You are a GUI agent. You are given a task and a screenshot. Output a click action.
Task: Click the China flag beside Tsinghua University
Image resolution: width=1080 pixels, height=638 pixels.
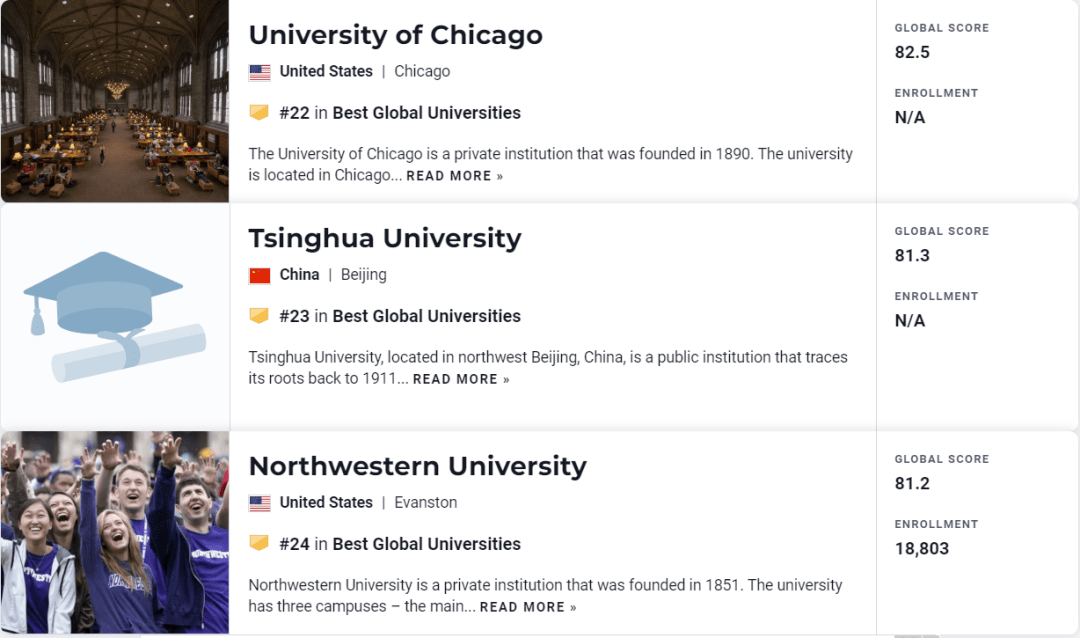[258, 274]
